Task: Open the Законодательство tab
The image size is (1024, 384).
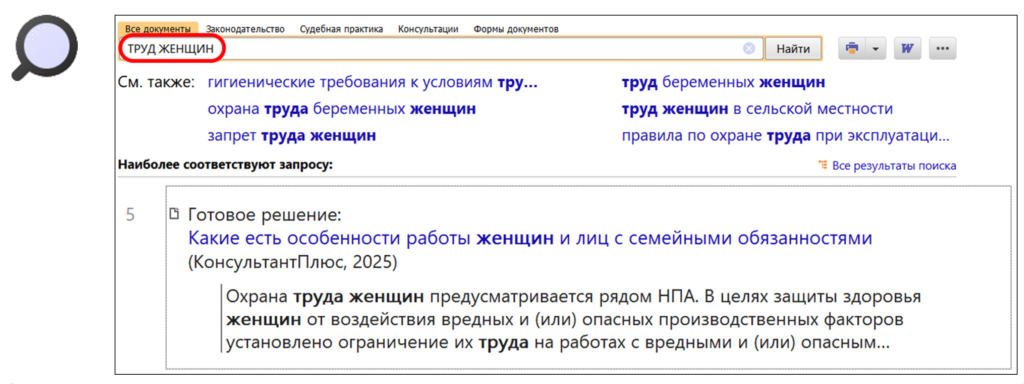Action: tap(246, 29)
